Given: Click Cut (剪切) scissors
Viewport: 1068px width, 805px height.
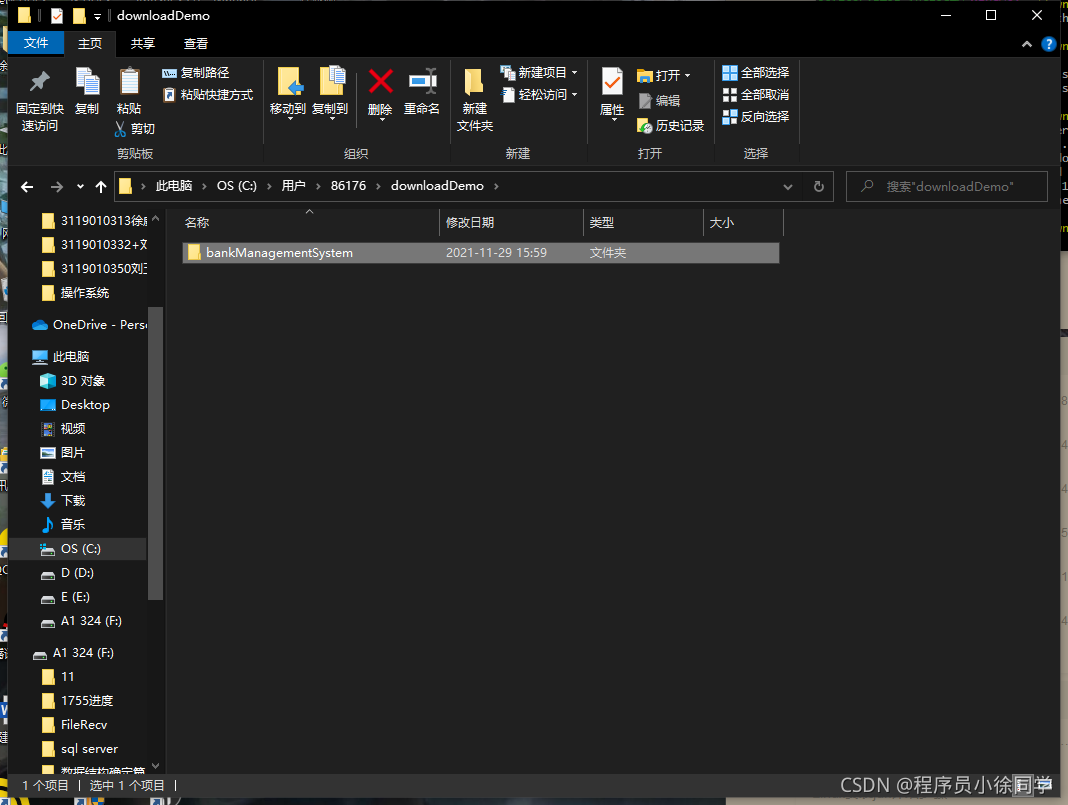Looking at the screenshot, I should tap(135, 129).
